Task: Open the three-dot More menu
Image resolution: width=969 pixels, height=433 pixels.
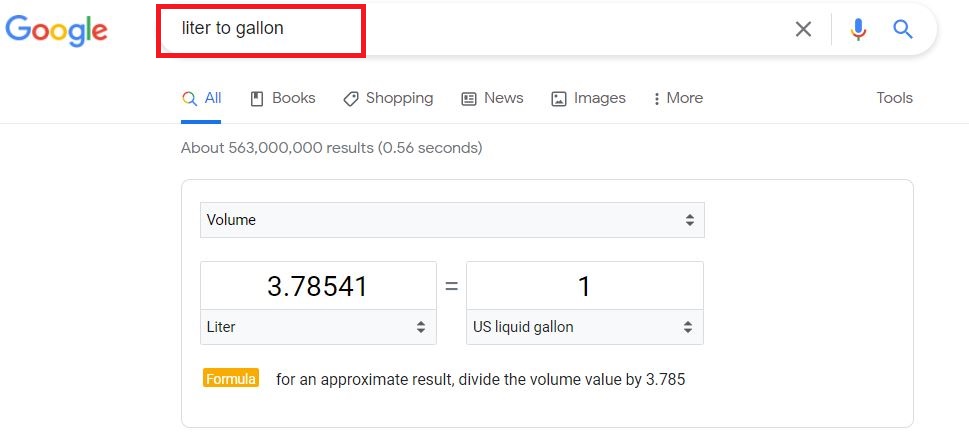Action: pyautogui.click(x=678, y=98)
